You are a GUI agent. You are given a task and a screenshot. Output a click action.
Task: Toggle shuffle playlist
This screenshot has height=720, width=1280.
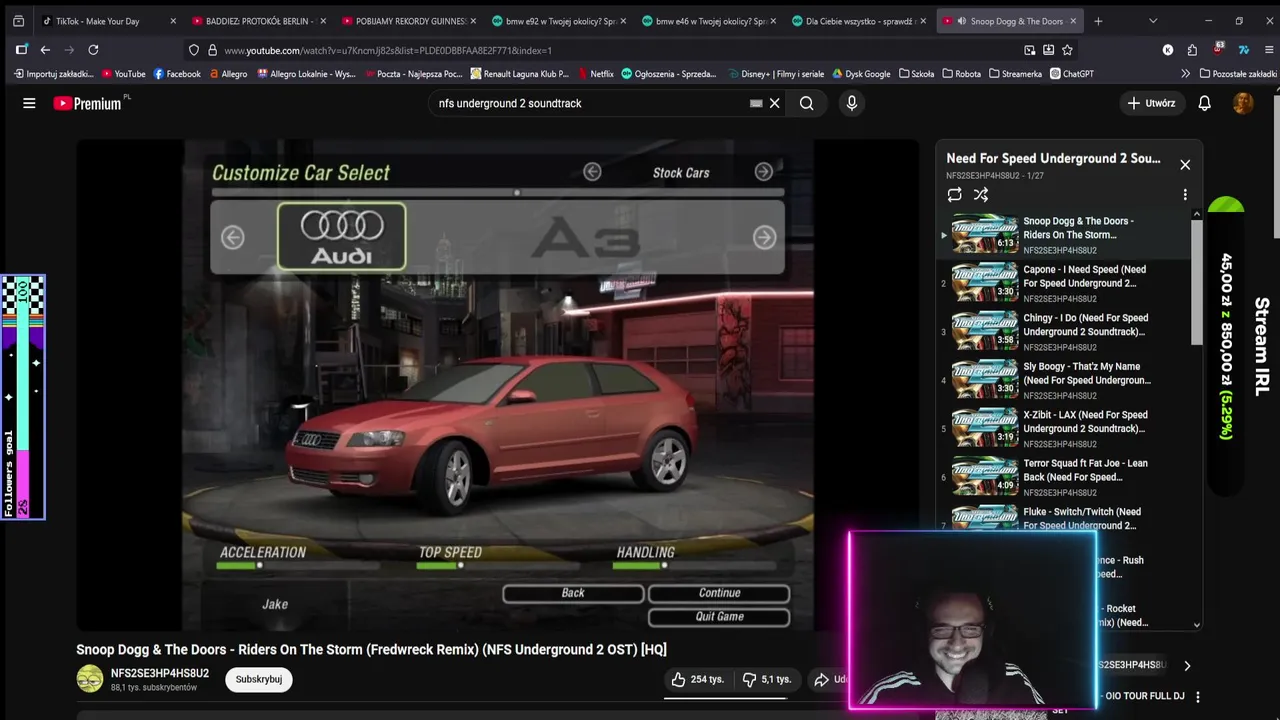[x=981, y=195]
